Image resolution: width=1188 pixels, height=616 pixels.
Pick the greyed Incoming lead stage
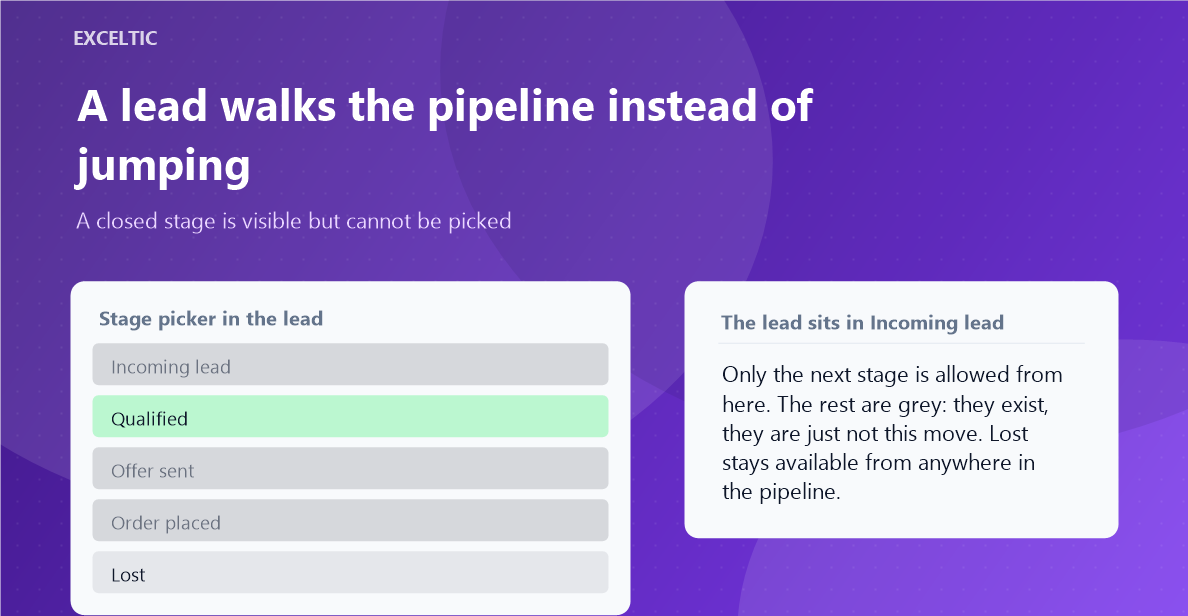point(350,364)
